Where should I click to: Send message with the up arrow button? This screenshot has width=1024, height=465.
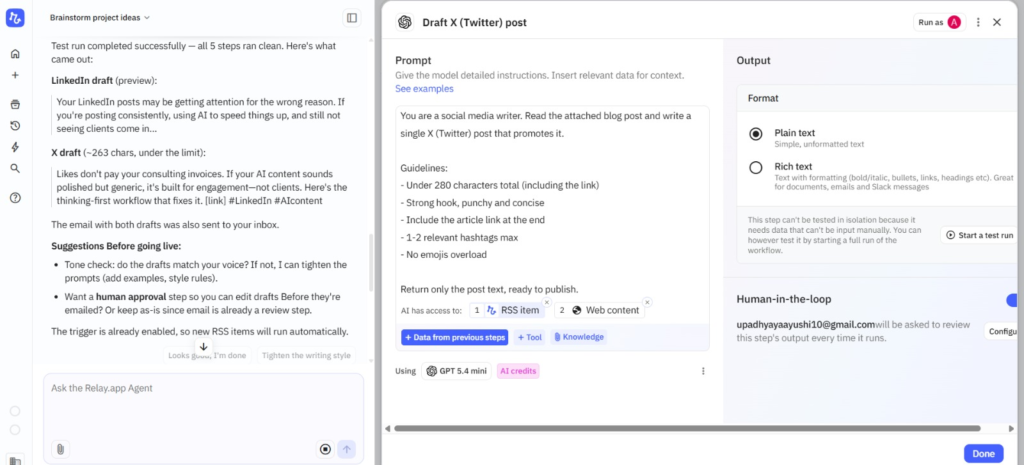pyautogui.click(x=347, y=449)
